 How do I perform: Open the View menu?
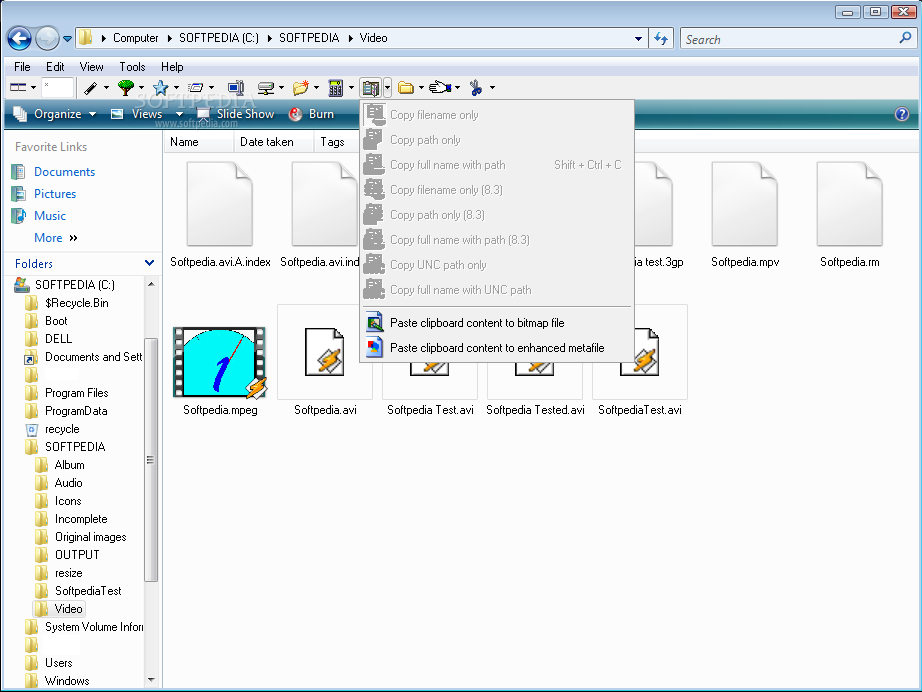coord(91,67)
